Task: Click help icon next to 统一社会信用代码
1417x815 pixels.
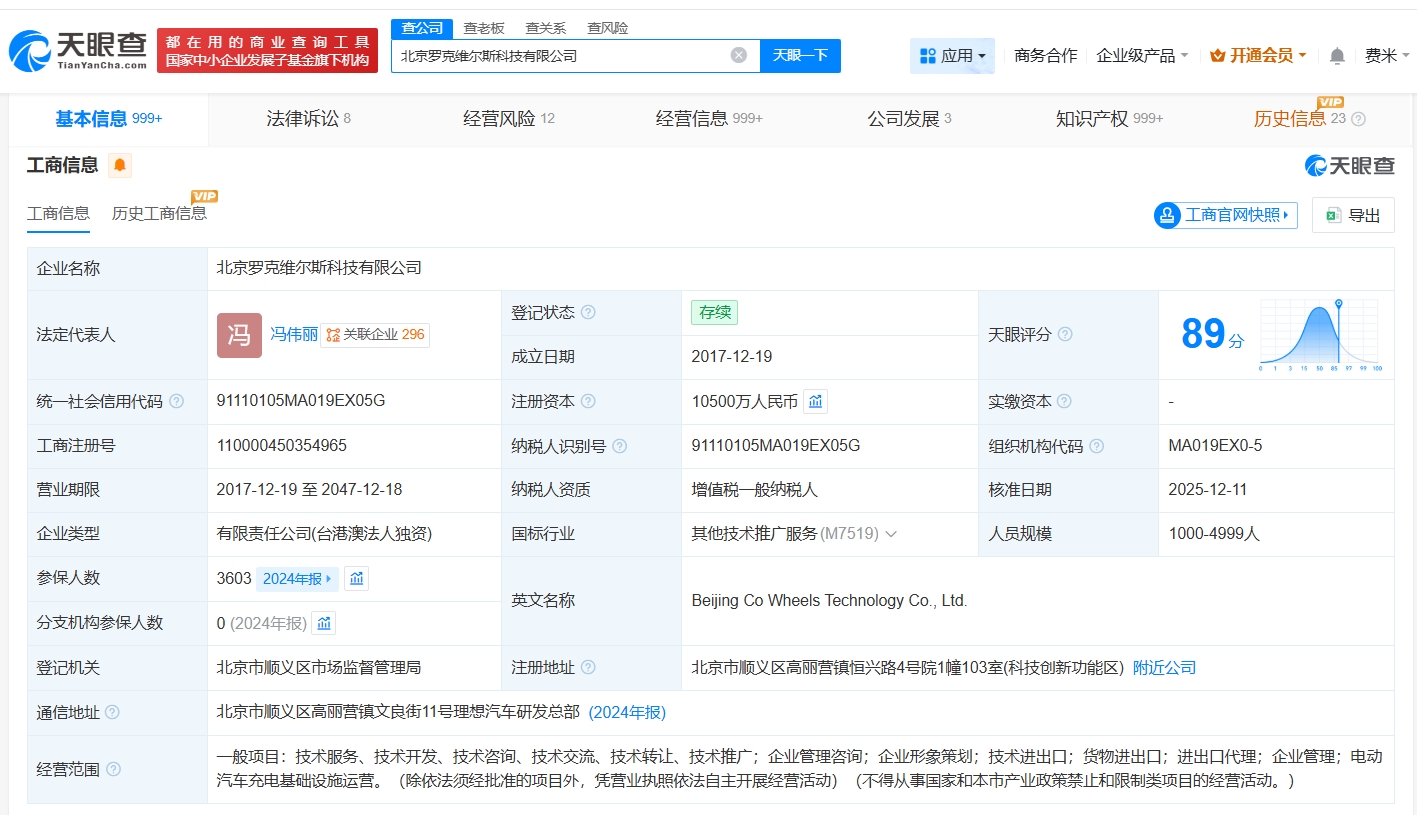Action: pos(177,402)
